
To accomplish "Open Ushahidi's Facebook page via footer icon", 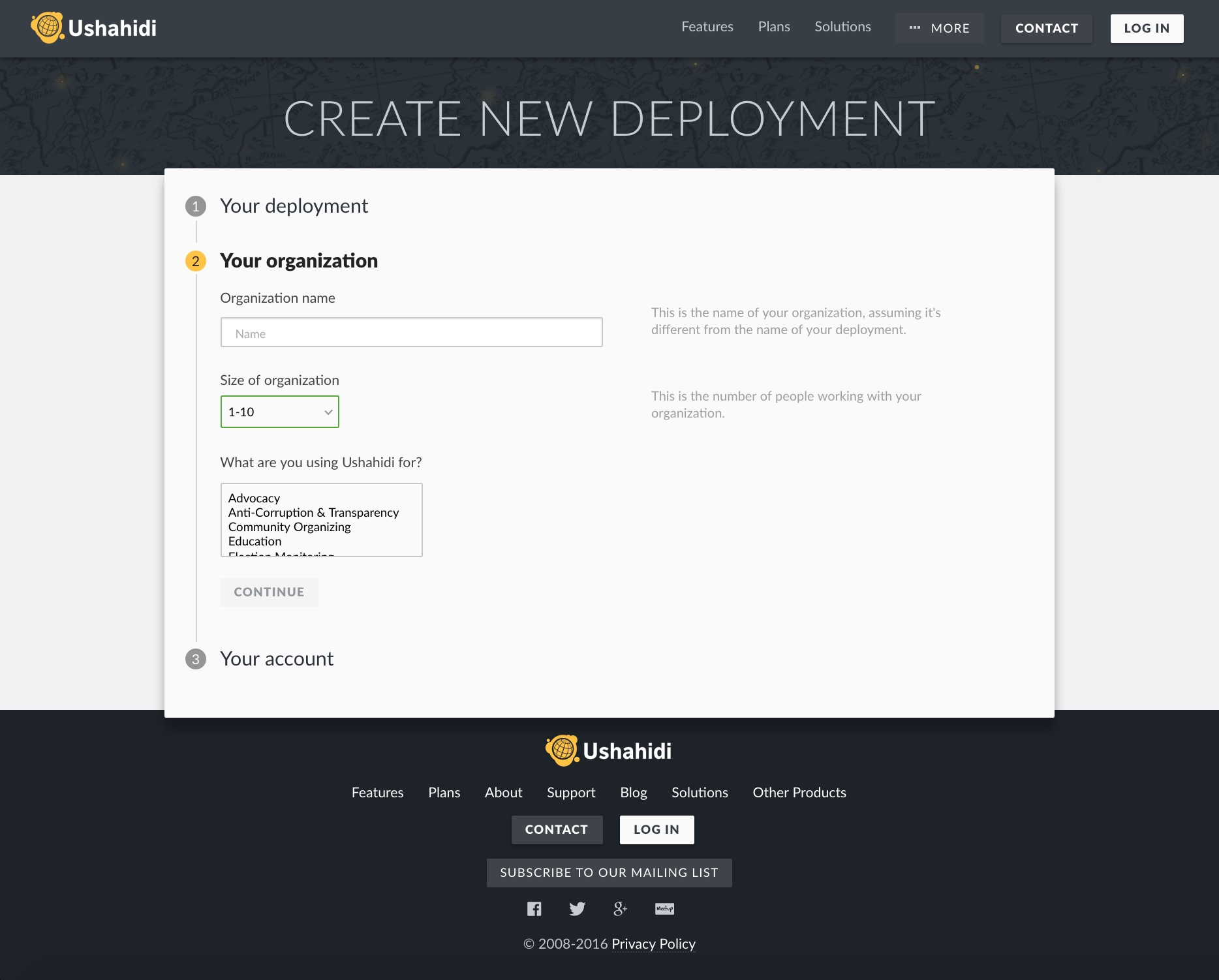I will (x=534, y=908).
